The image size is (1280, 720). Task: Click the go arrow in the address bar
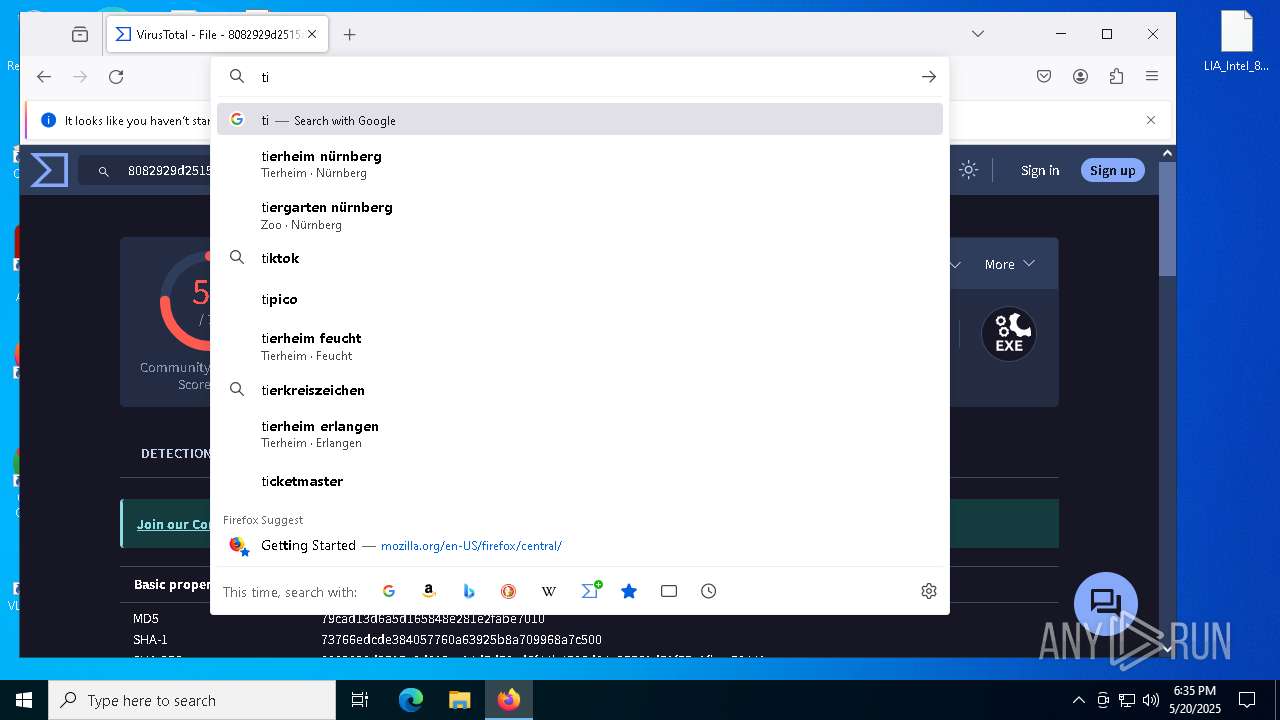[x=929, y=77]
